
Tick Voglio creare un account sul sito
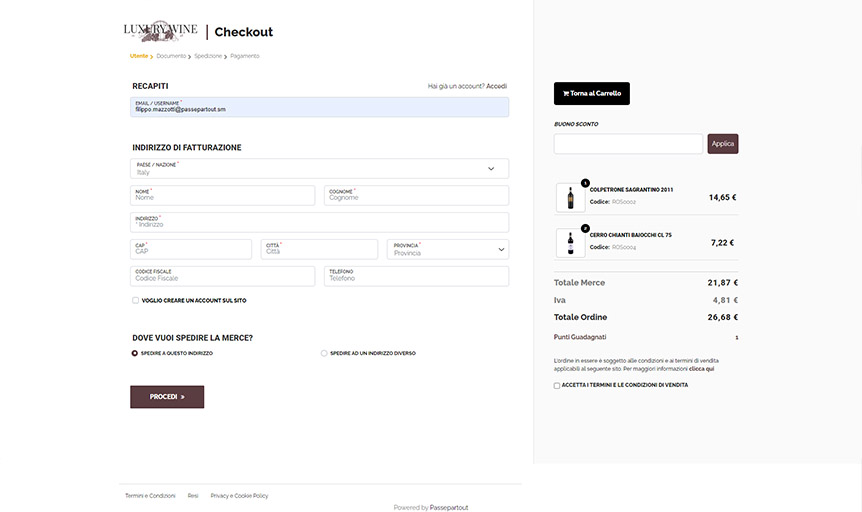(x=136, y=300)
